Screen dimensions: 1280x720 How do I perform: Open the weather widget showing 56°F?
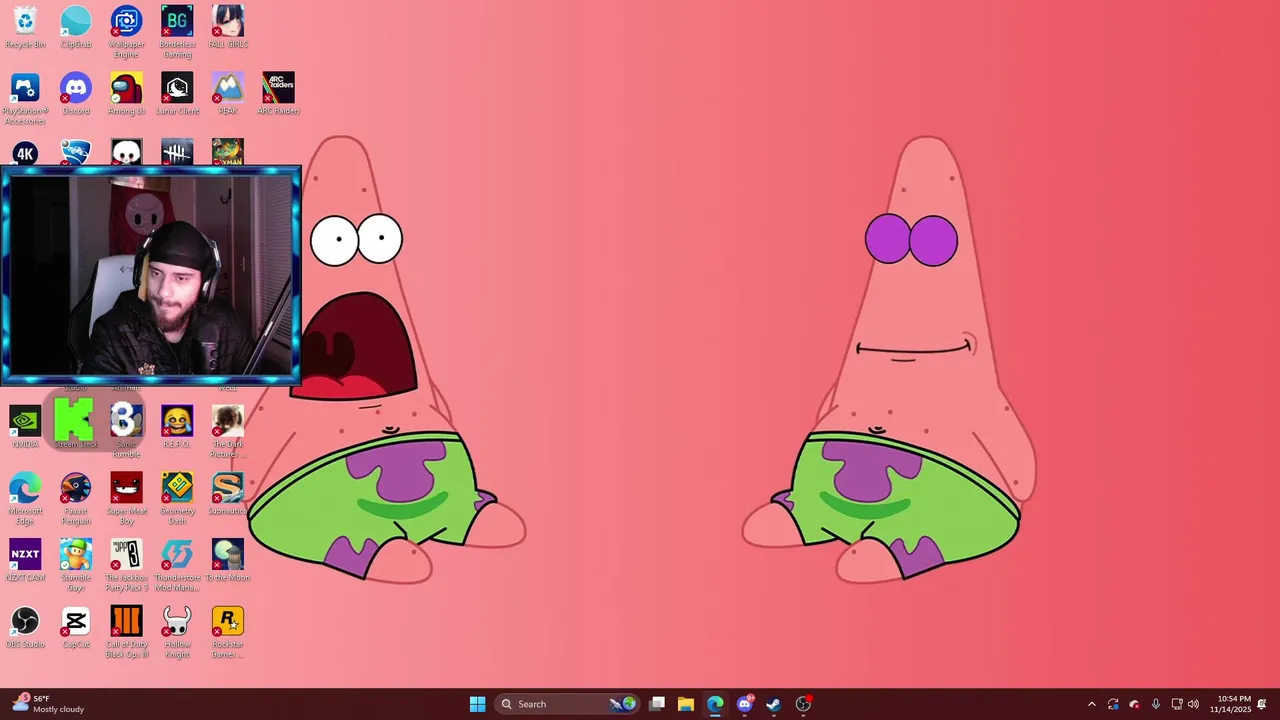click(x=49, y=704)
